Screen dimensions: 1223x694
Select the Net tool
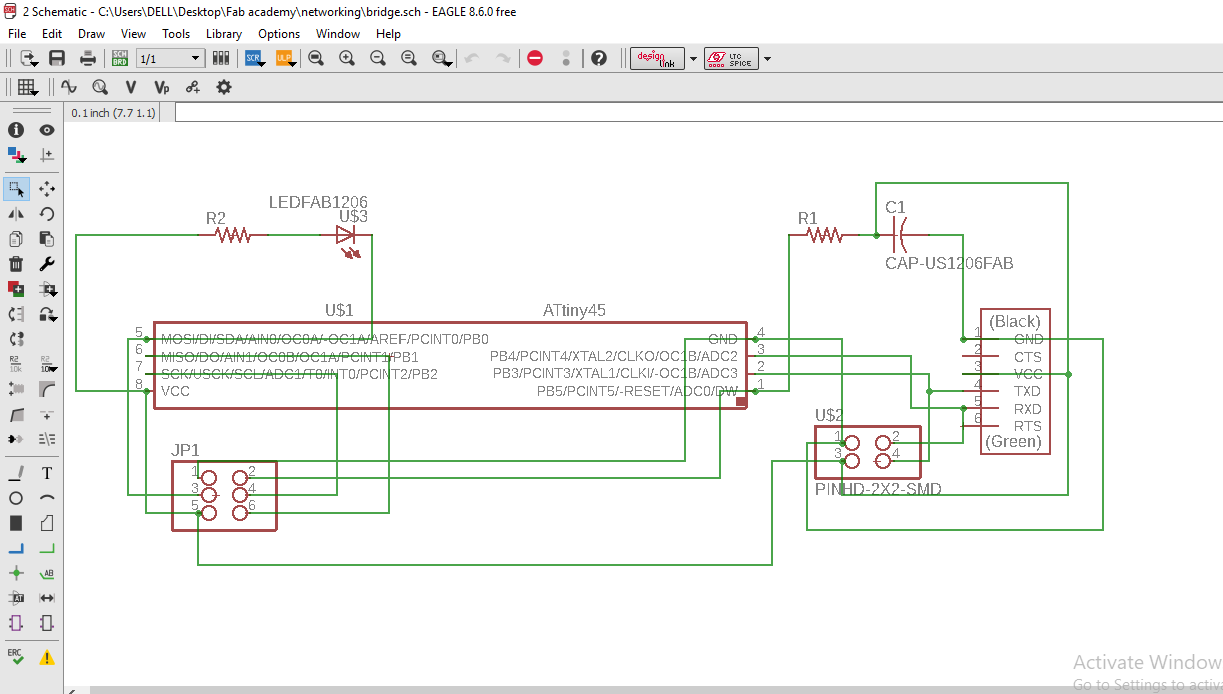click(x=47, y=548)
